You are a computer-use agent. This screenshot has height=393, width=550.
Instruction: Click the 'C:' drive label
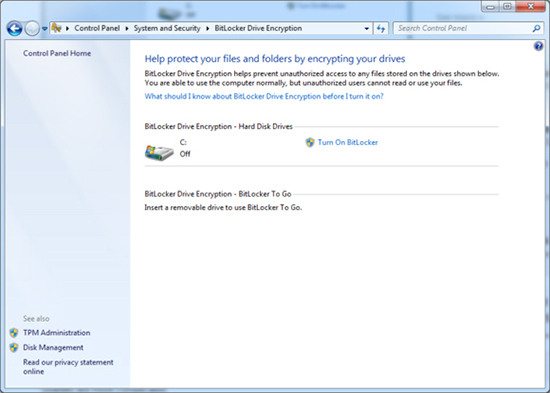click(x=183, y=142)
